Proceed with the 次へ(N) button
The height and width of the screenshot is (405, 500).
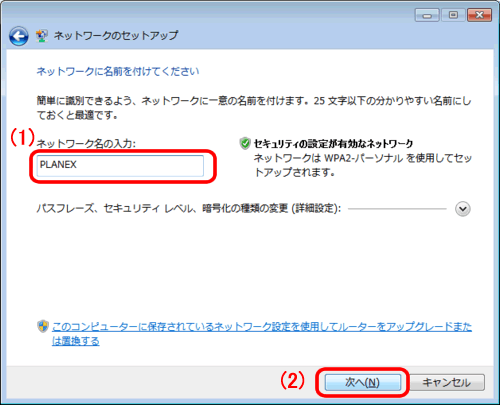363,382
